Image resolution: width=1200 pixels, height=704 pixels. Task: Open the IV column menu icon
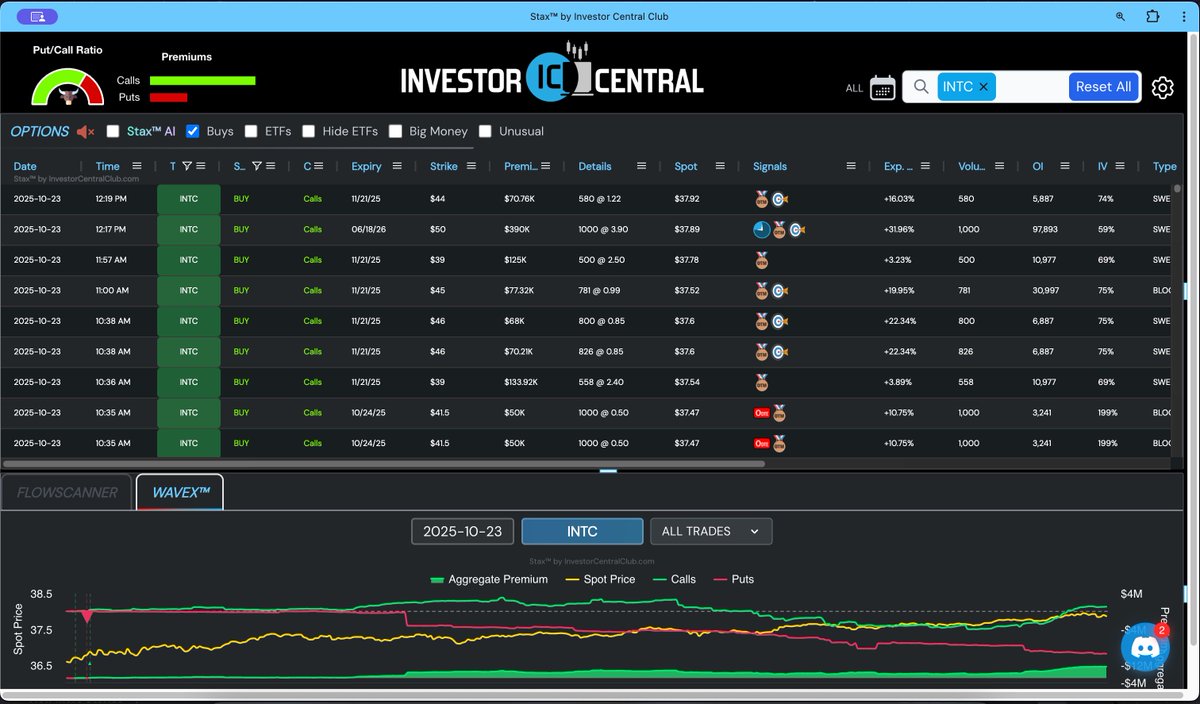1121,166
